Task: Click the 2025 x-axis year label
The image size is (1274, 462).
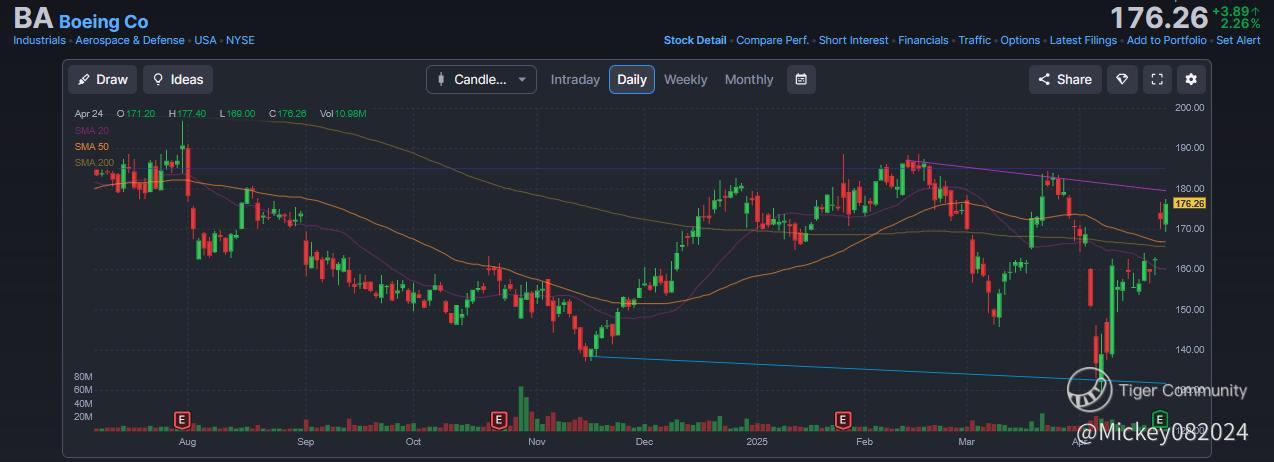Action: point(756,440)
